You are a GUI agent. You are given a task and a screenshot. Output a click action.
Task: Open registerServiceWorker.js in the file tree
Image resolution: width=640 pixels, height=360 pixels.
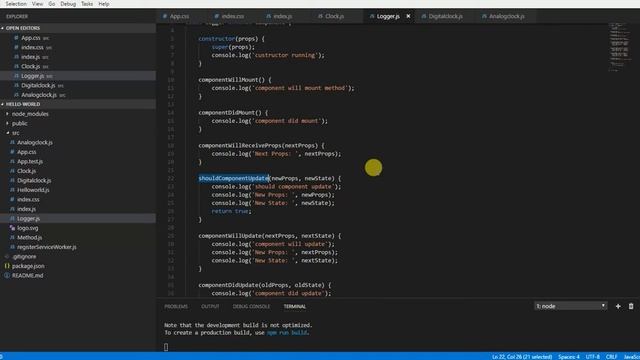click(x=47, y=247)
